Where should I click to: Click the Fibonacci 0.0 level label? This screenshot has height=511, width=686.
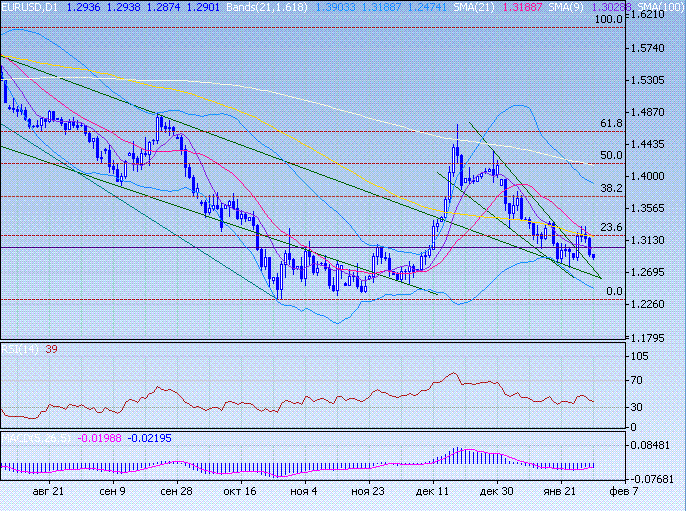(x=614, y=291)
